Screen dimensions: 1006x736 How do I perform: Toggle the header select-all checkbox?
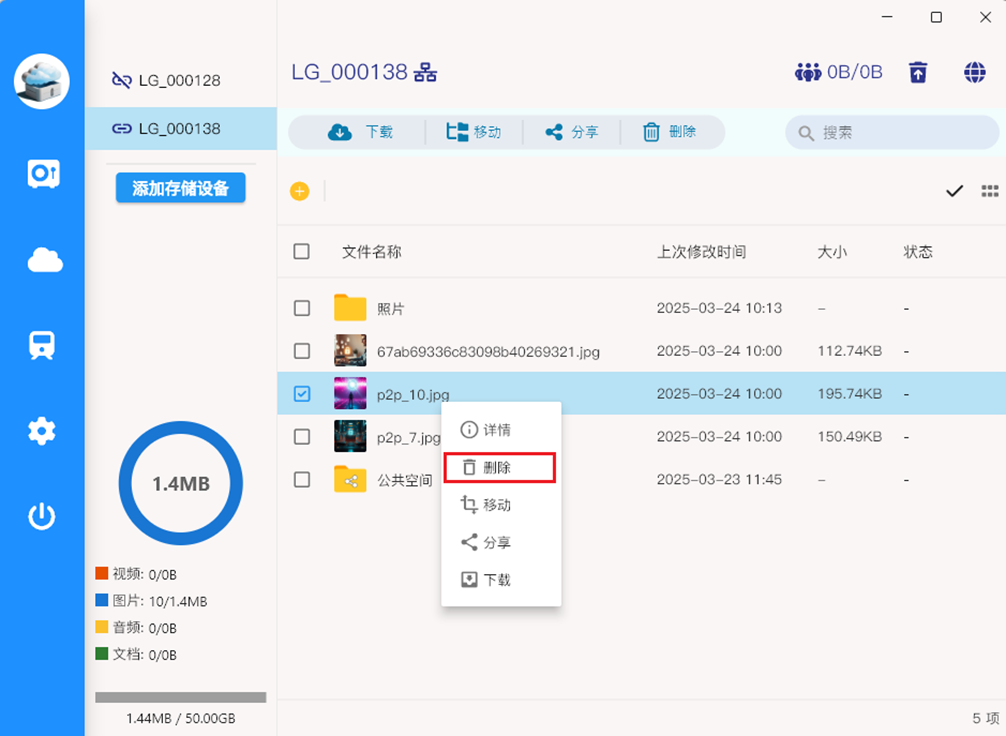click(302, 252)
